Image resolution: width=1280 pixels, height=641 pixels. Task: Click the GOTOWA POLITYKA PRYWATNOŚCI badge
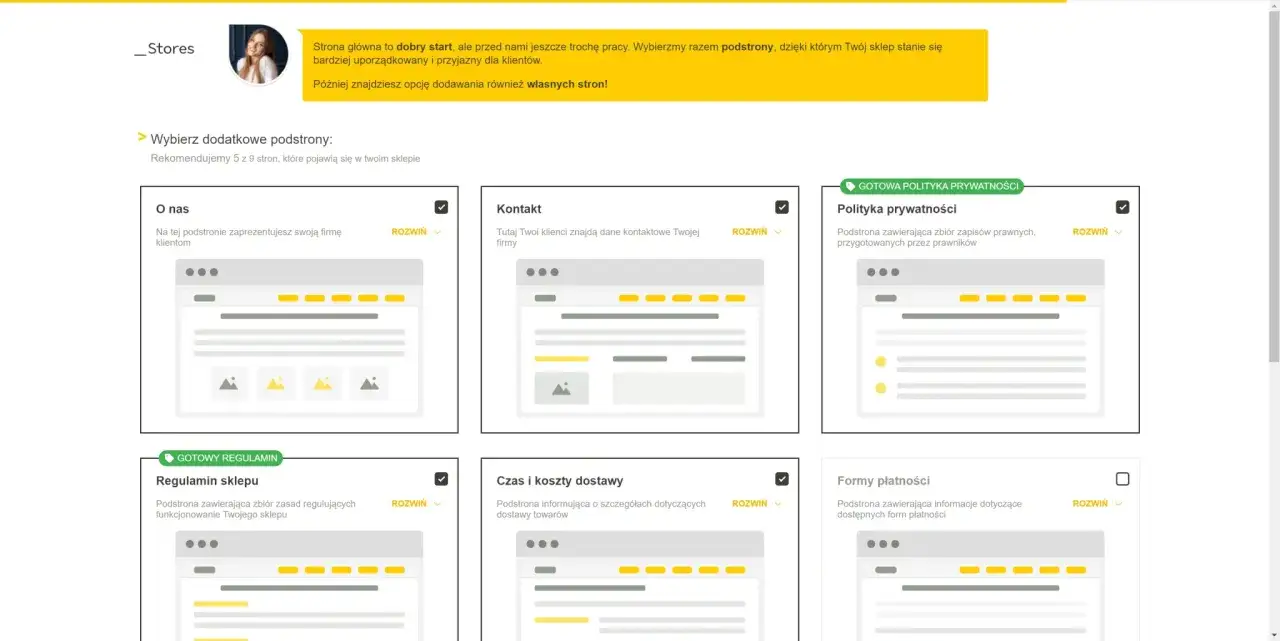931,186
